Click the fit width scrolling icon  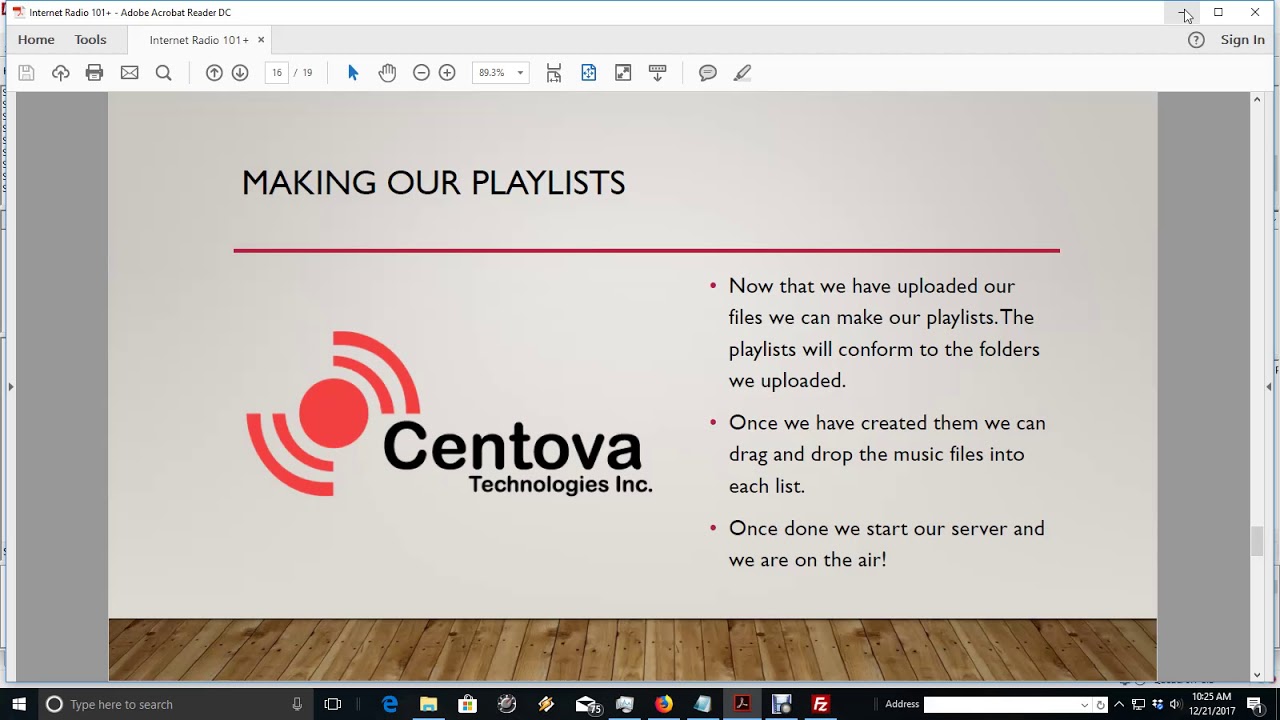(554, 73)
